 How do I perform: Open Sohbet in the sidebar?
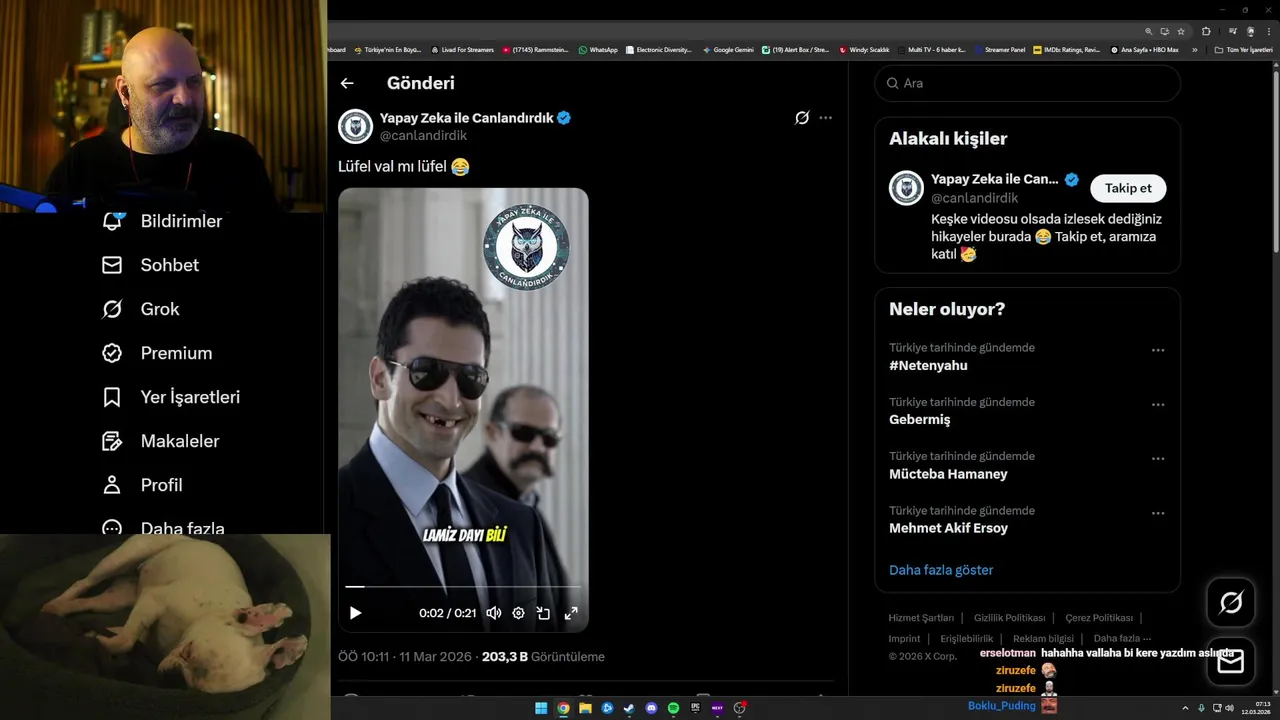pyautogui.click(x=150, y=265)
